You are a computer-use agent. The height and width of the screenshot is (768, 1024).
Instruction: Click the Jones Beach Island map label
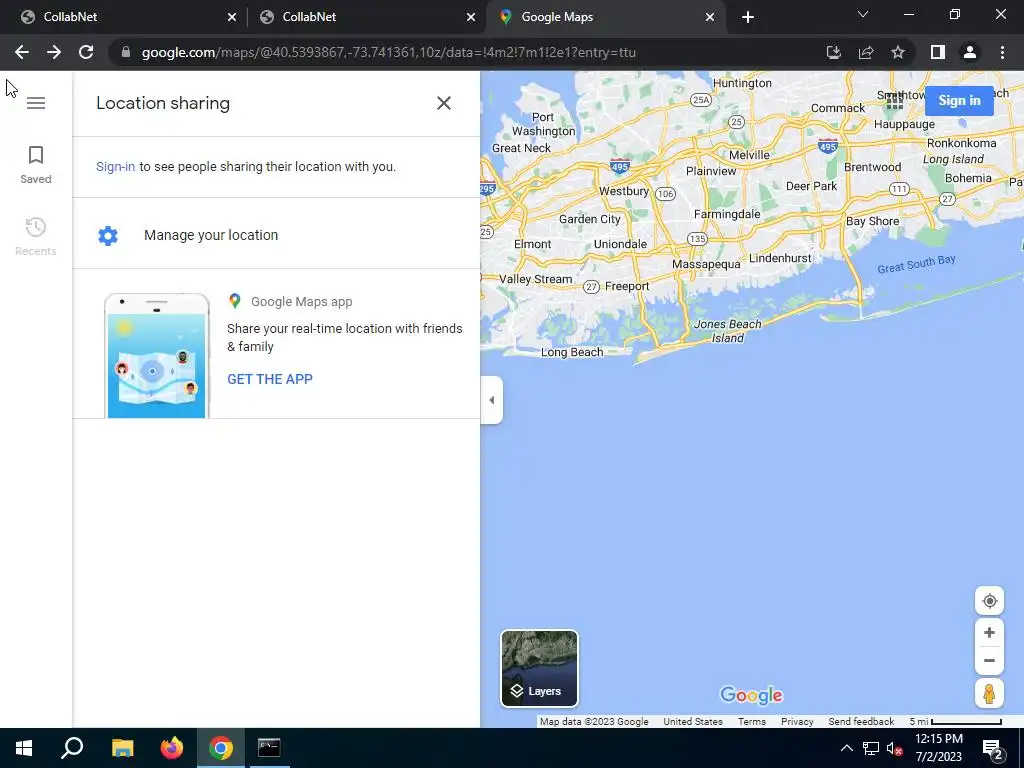[728, 331]
